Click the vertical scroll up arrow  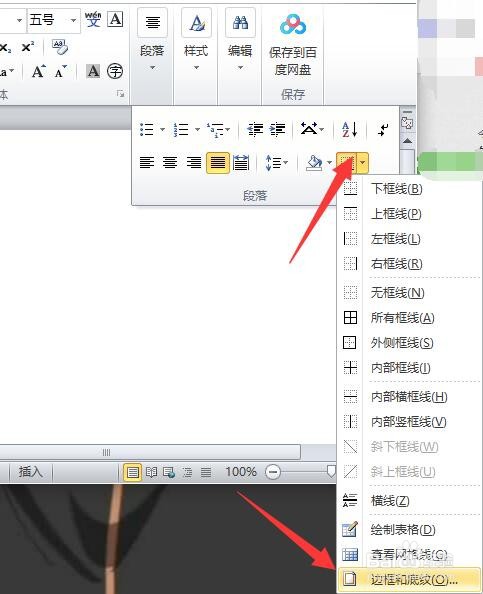click(408, 141)
